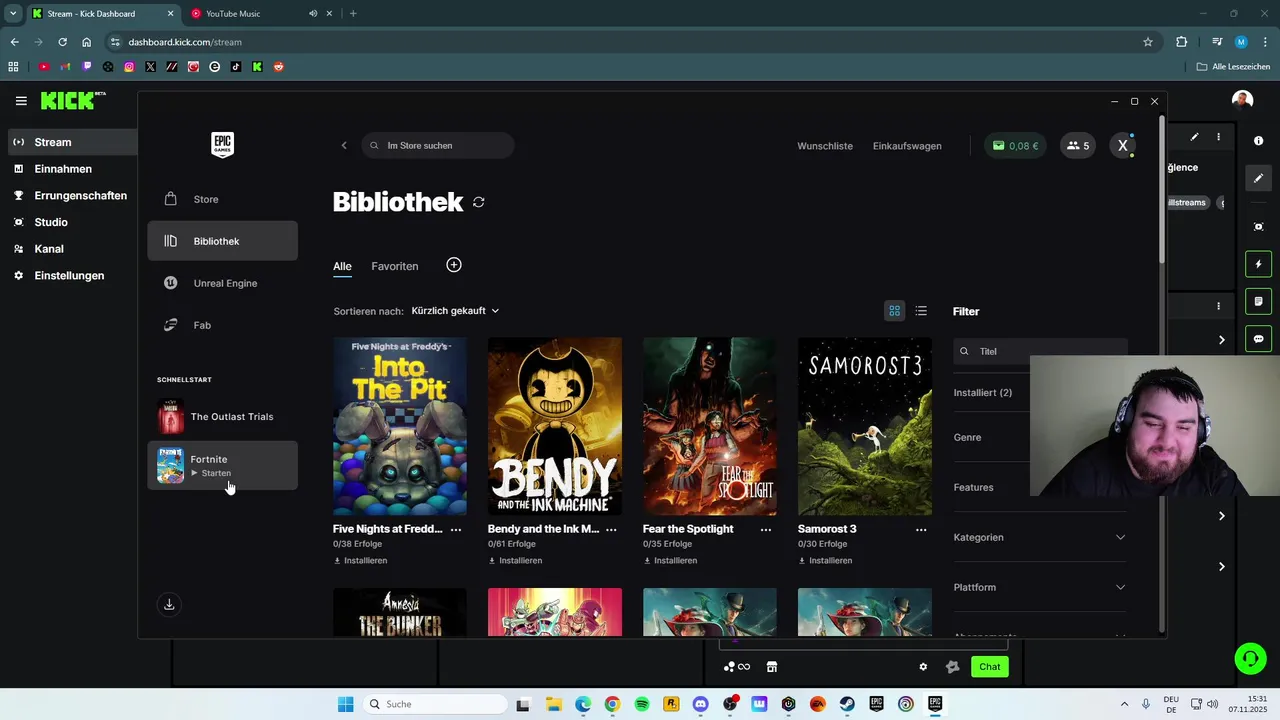The image size is (1280, 720).
Task: Install Five Nights at Freddy's Into the Pit
Action: 360,561
